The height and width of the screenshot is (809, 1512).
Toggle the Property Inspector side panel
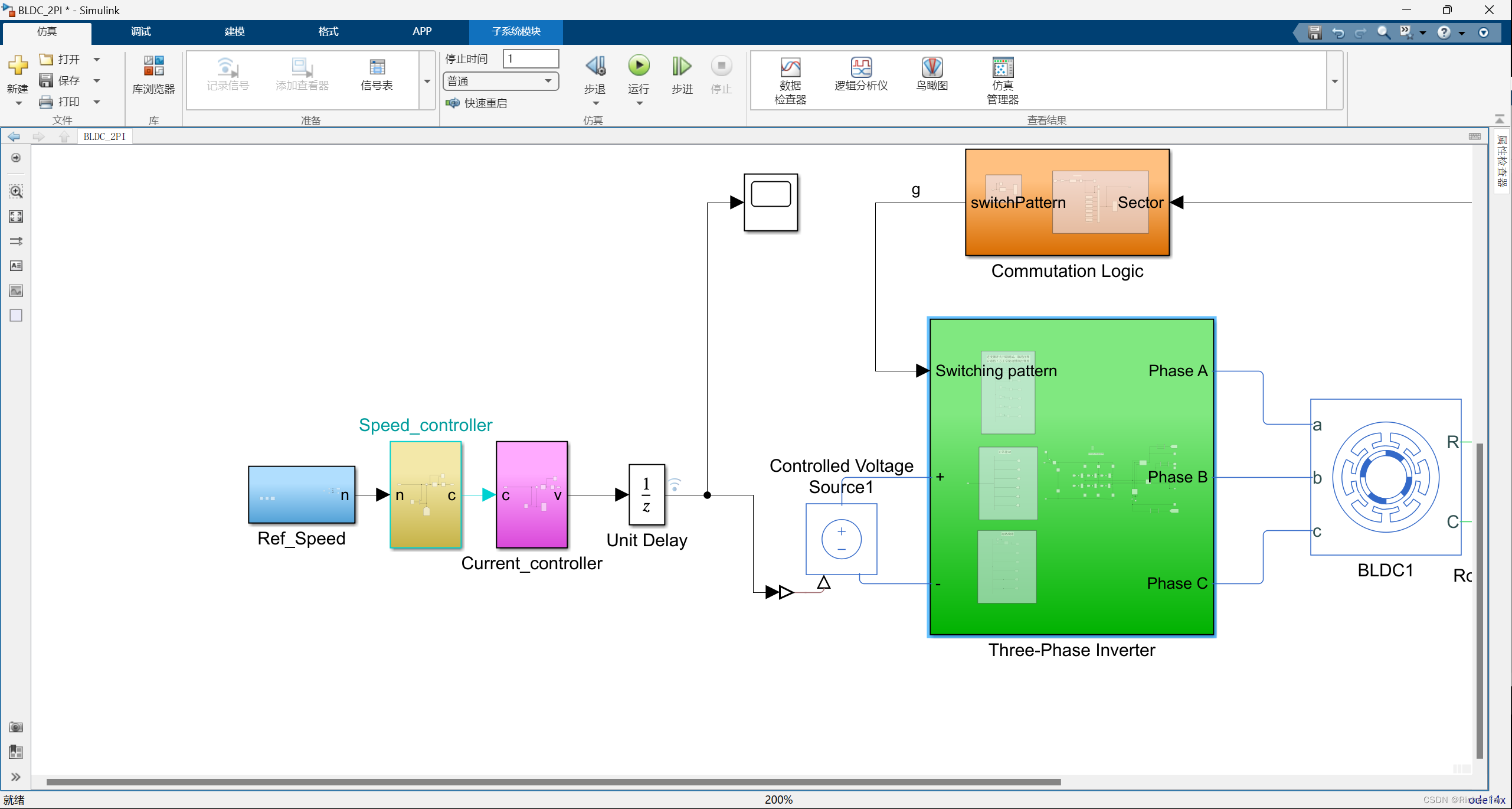tap(1502, 161)
